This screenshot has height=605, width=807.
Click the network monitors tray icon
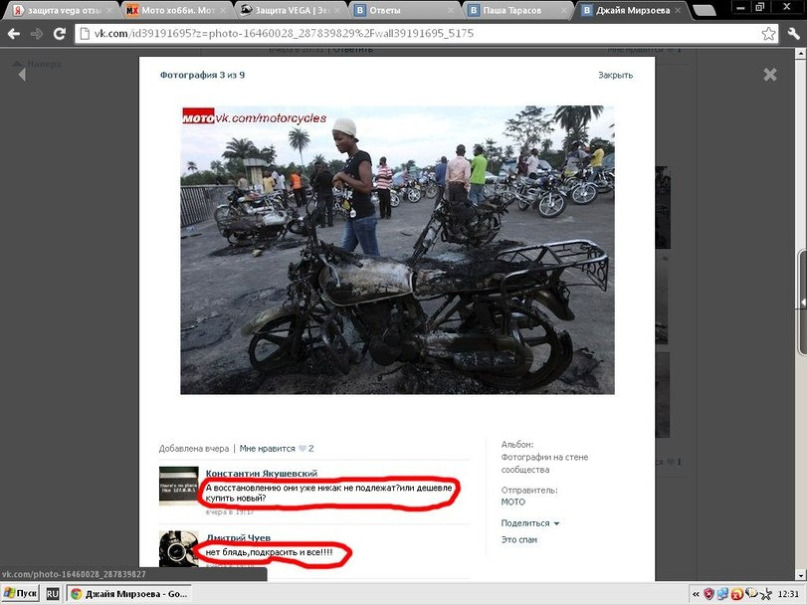pyautogui.click(x=723, y=594)
